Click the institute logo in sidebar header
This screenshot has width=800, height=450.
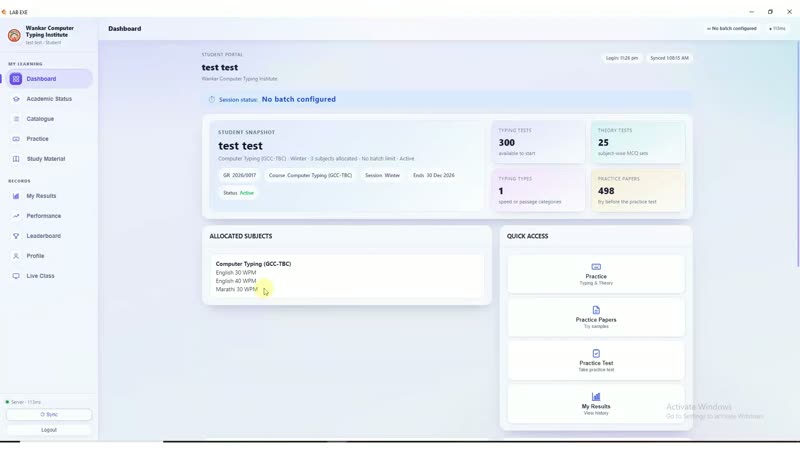pyautogui.click(x=14, y=35)
